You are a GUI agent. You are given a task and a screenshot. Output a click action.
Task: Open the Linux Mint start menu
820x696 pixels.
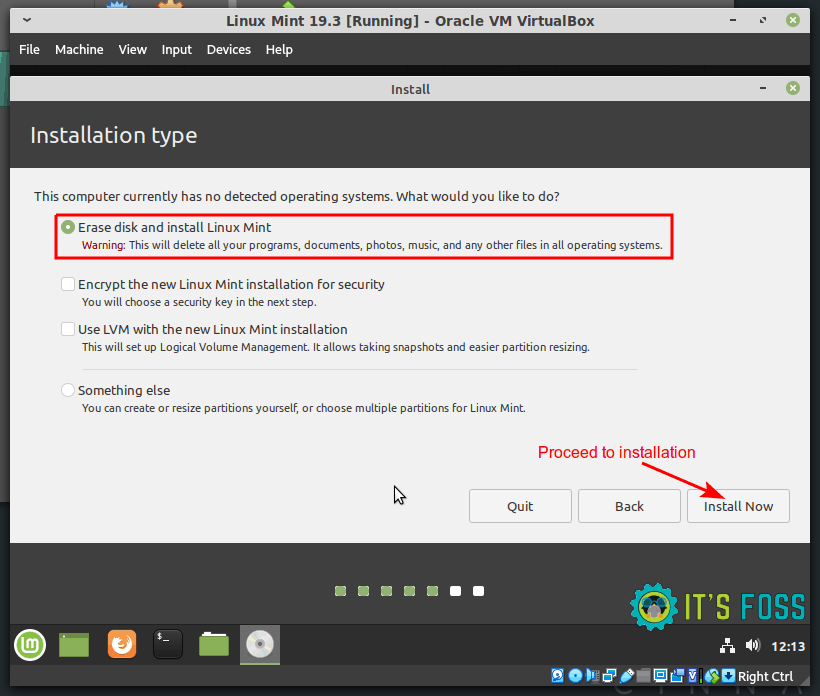[29, 645]
